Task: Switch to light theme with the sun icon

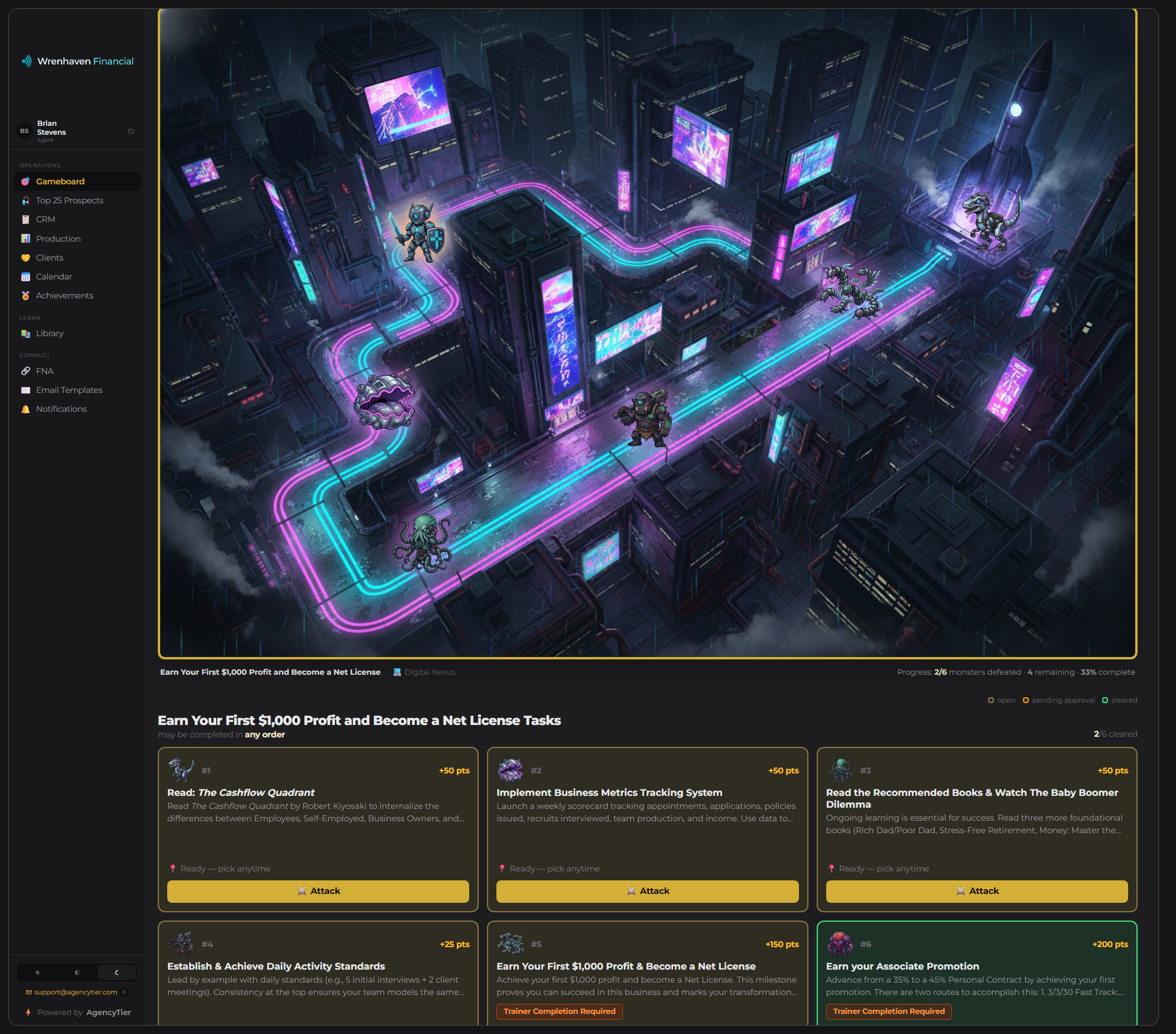Action: coord(37,972)
